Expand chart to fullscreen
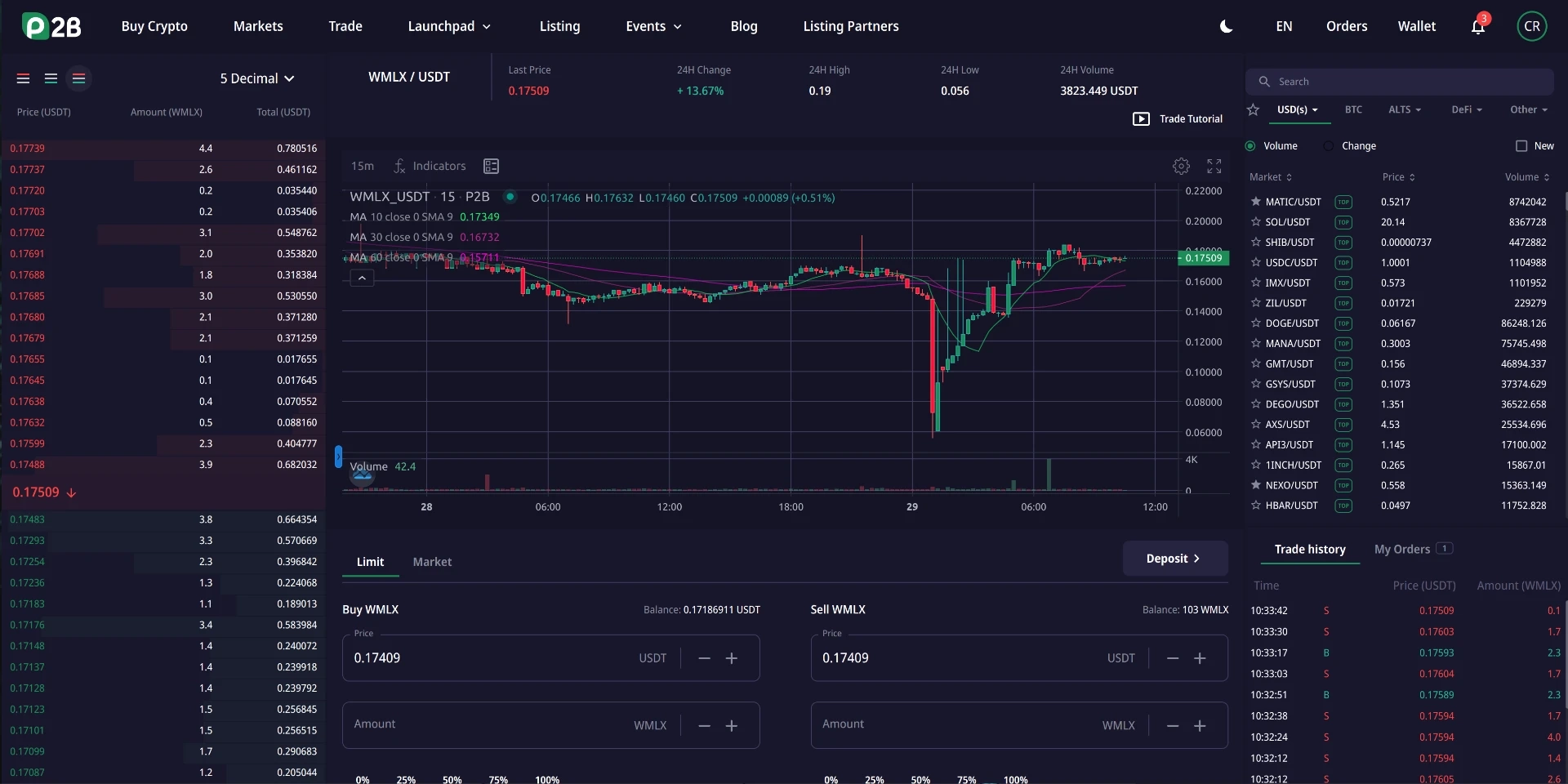The image size is (1568, 784). tap(1214, 166)
